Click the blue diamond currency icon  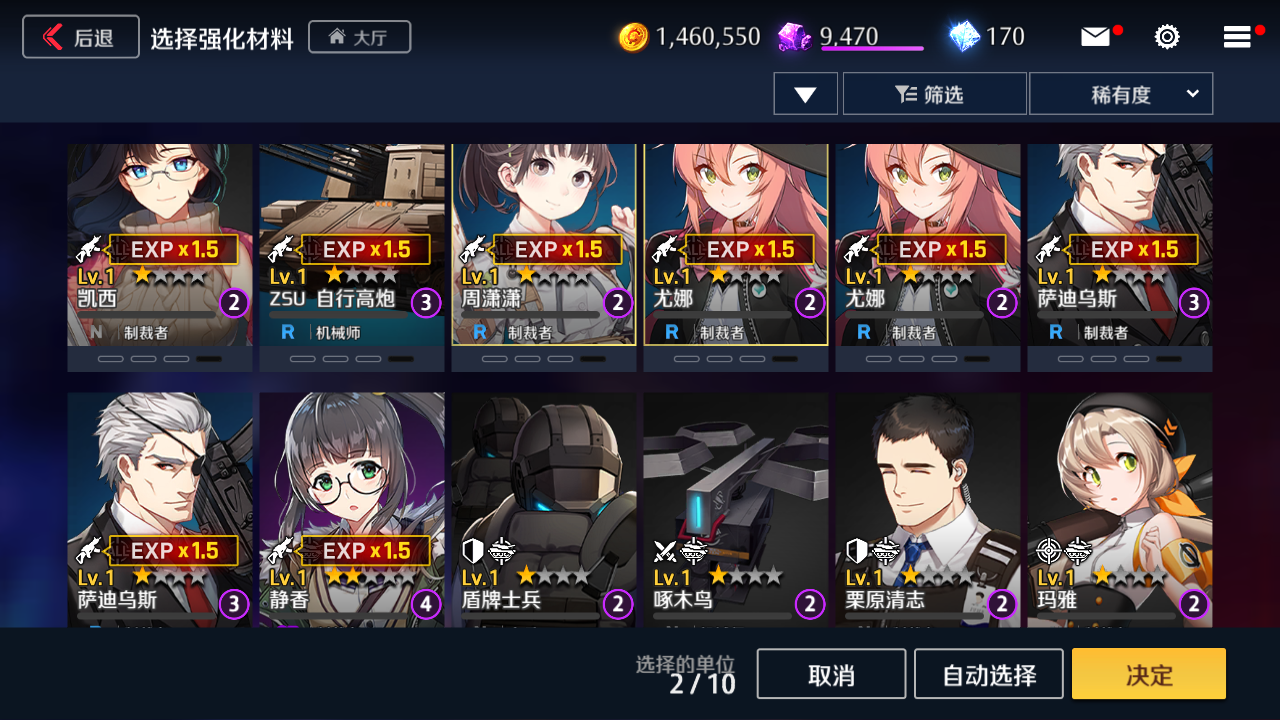coord(964,37)
